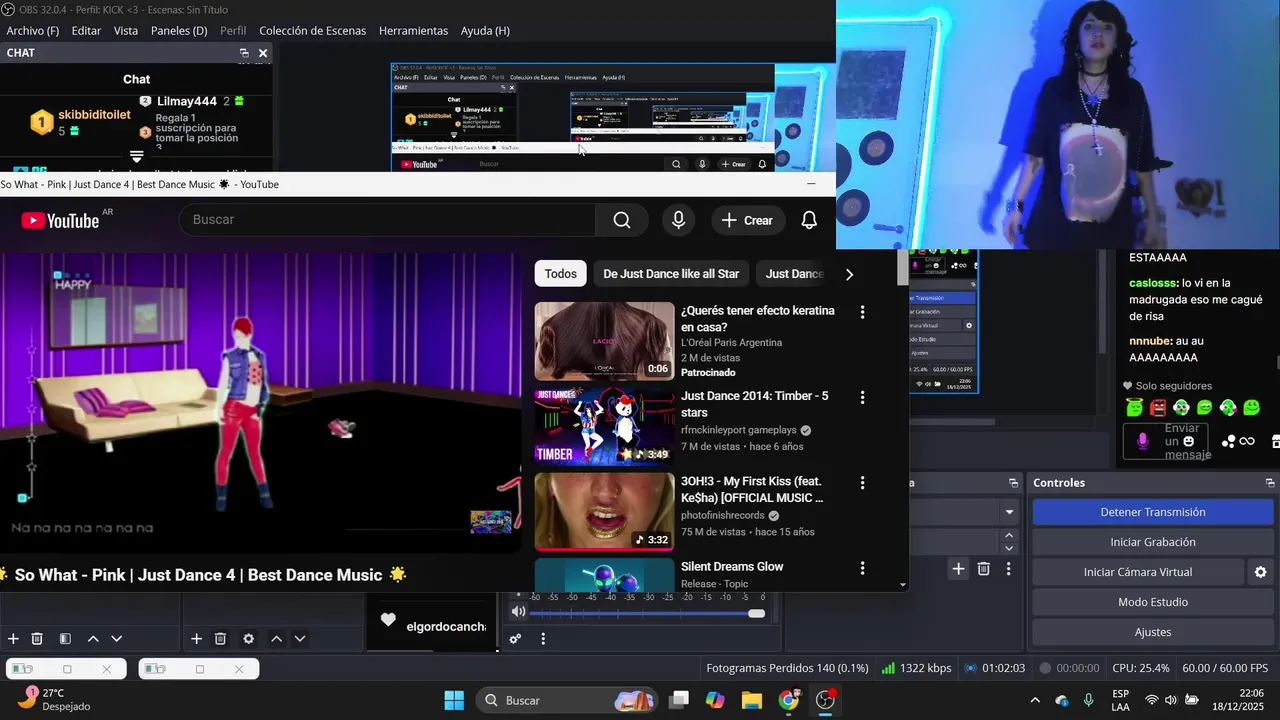Screen dimensions: 1280x720
Task: Open options for L'Oréal keratina ad
Action: [x=862, y=312]
